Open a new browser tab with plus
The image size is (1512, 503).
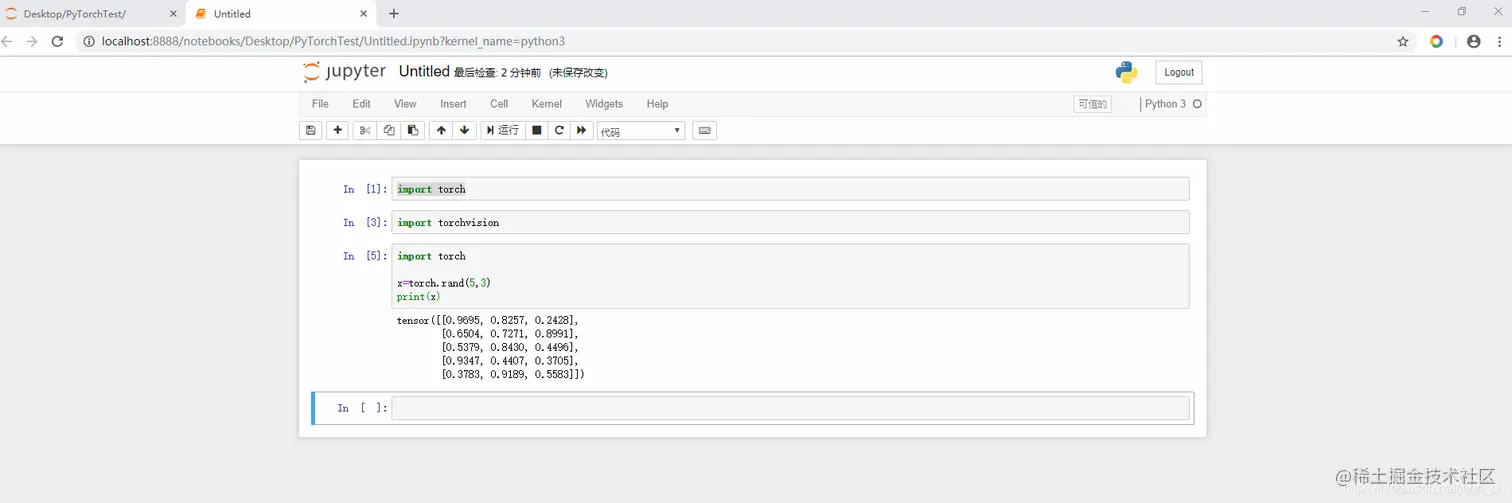[394, 14]
